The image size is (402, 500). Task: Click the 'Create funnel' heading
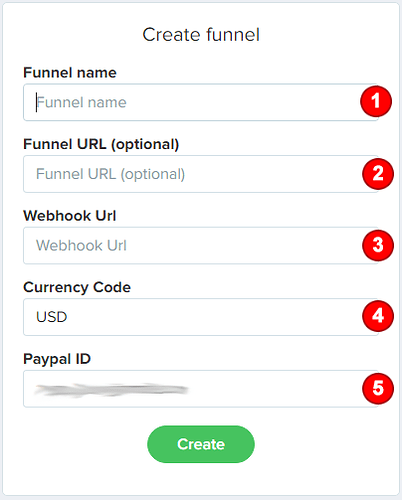pyautogui.click(x=201, y=35)
